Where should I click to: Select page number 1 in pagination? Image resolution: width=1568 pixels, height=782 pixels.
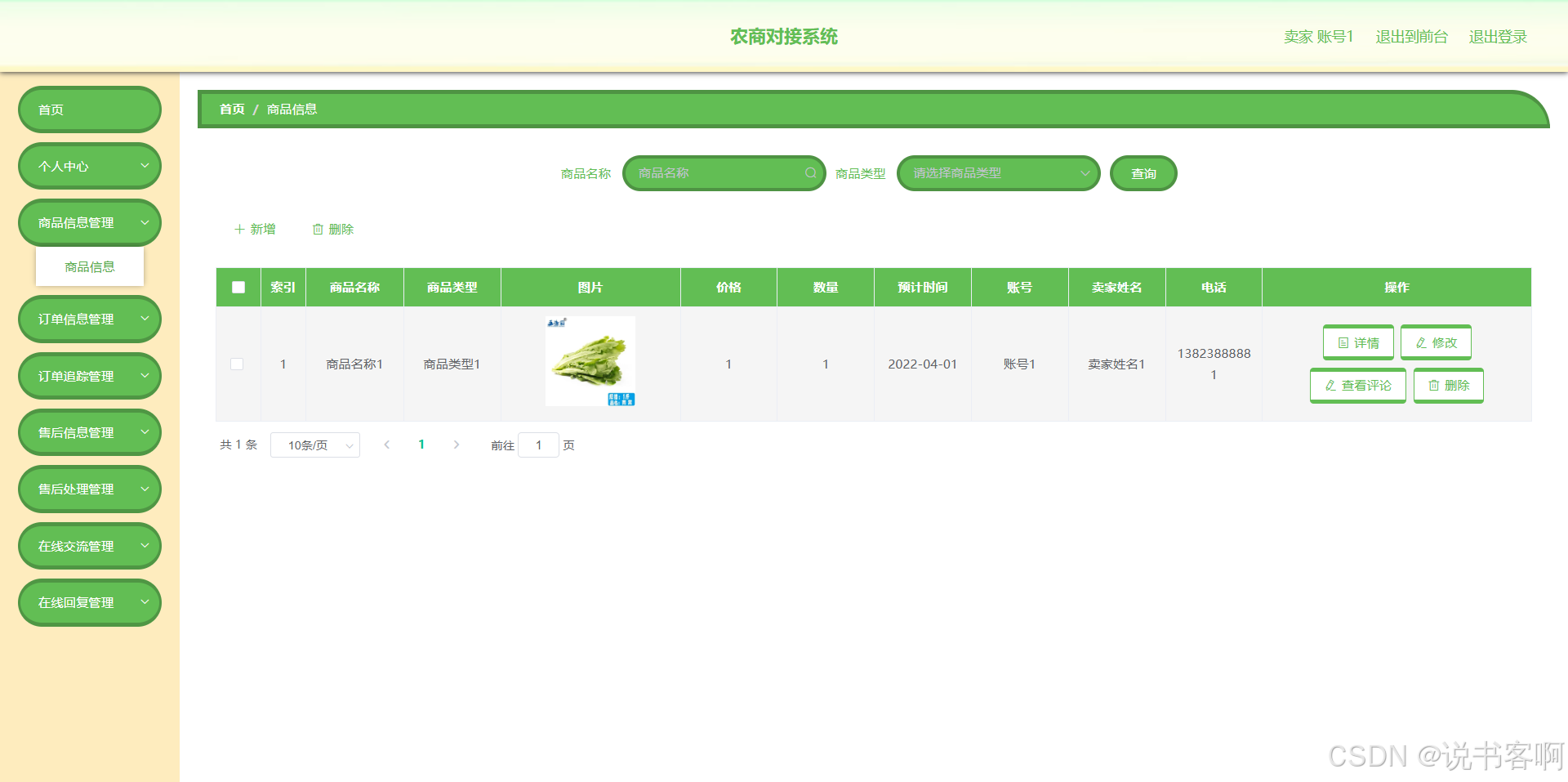click(x=421, y=445)
